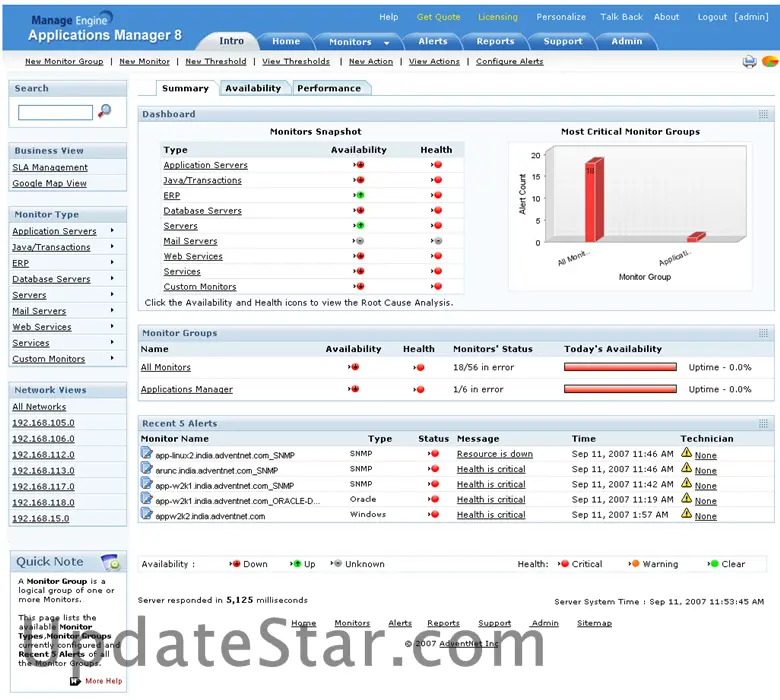This screenshot has width=780, height=700.
Task: Click Resource is down message link
Action: point(494,454)
